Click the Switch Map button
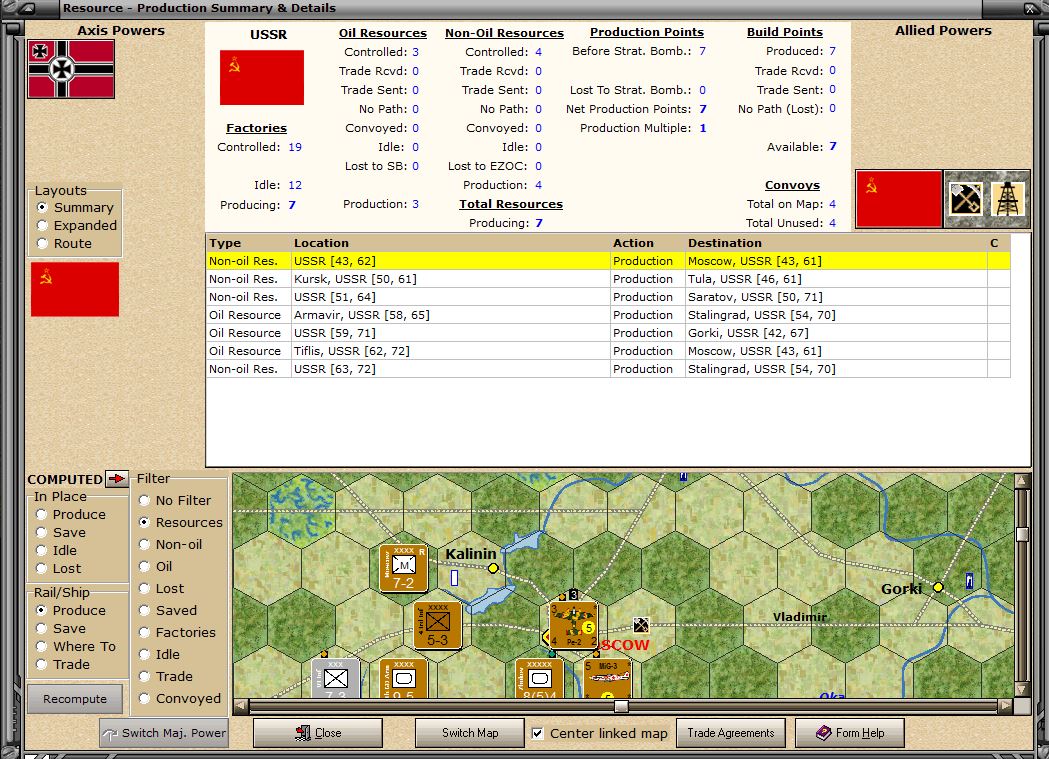Screen dimensions: 1049x759 pyautogui.click(x=470, y=733)
